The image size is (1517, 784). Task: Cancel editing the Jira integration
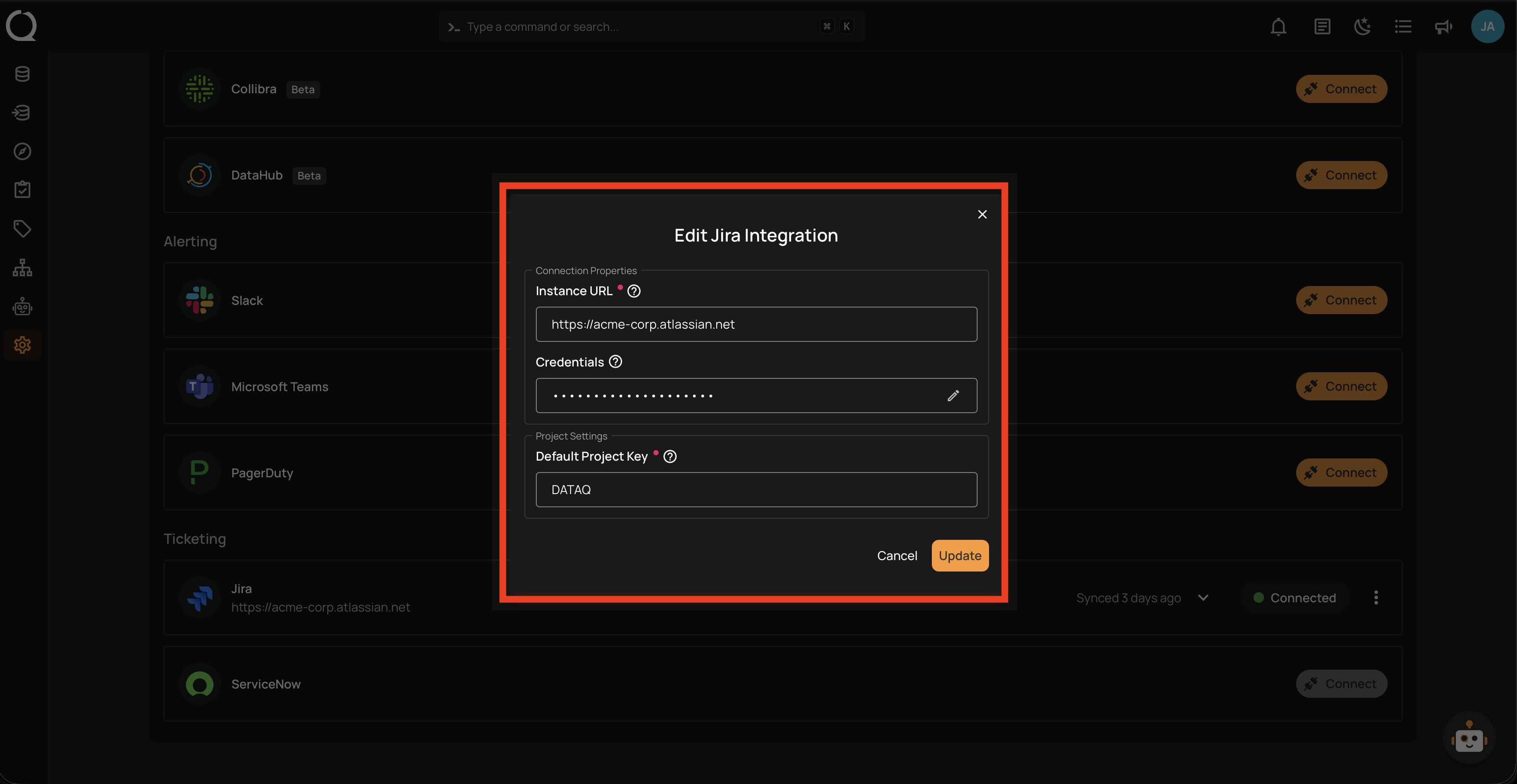click(x=897, y=556)
